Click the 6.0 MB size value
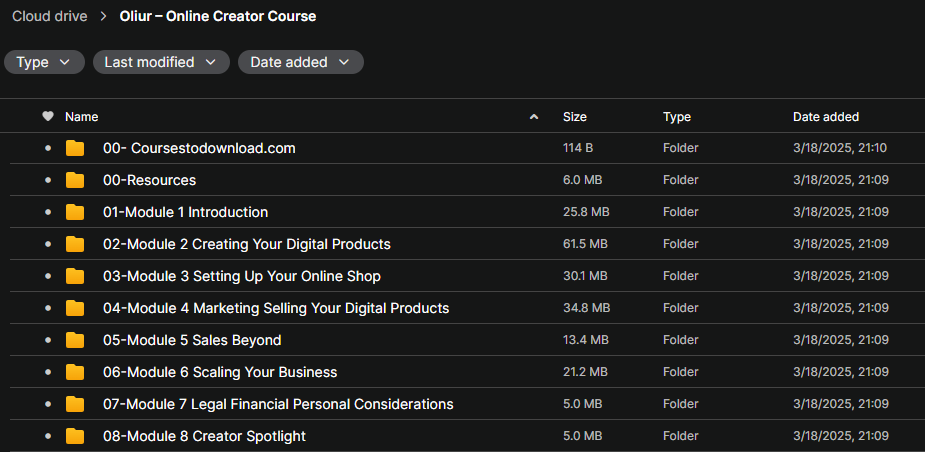The image size is (925, 452). 582,180
